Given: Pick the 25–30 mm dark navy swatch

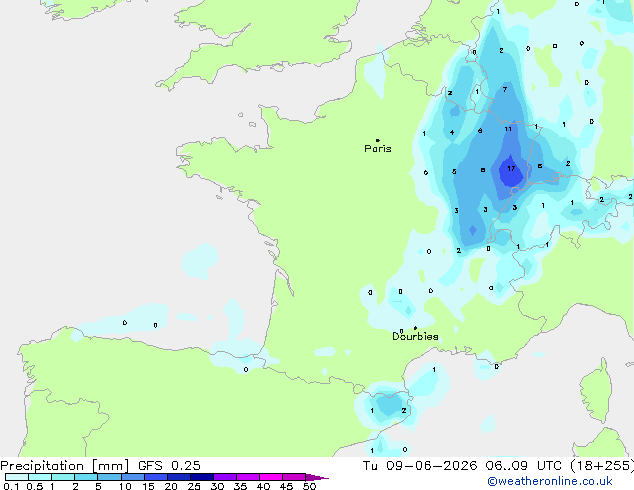Looking at the screenshot, I should click(x=201, y=477).
